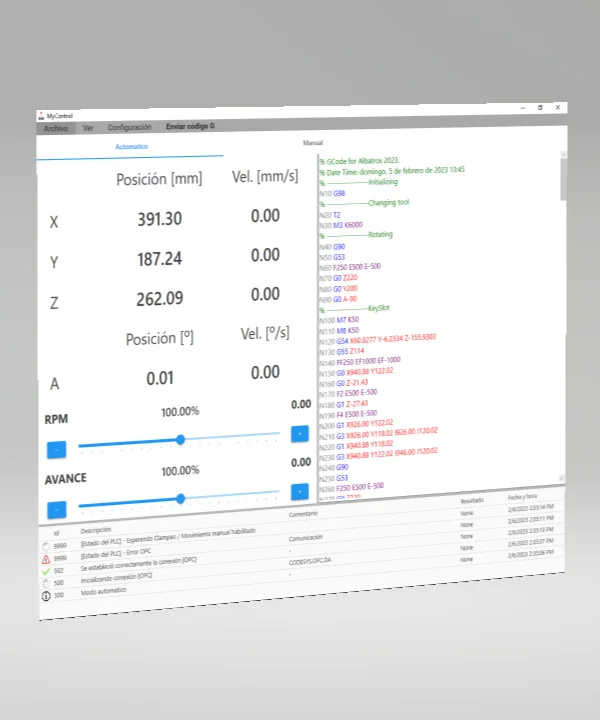Click G-code scrollbar up arrow
The height and width of the screenshot is (720, 600).
click(563, 155)
